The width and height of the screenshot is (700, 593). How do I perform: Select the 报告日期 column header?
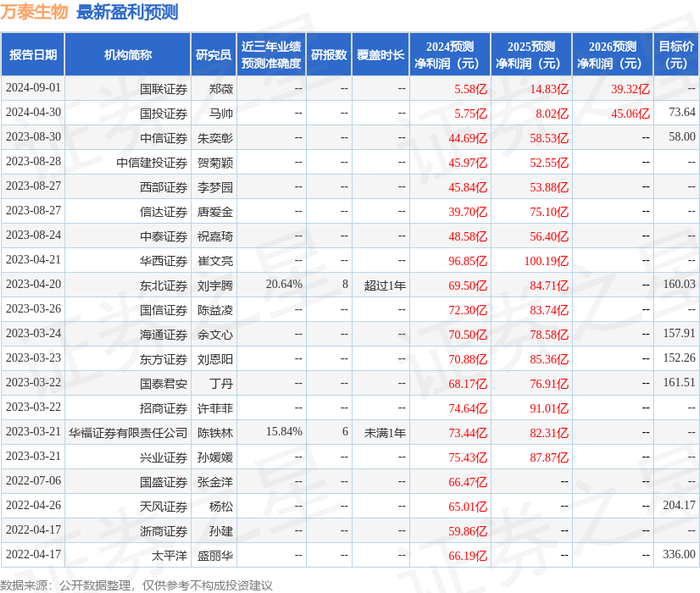[x=33, y=54]
